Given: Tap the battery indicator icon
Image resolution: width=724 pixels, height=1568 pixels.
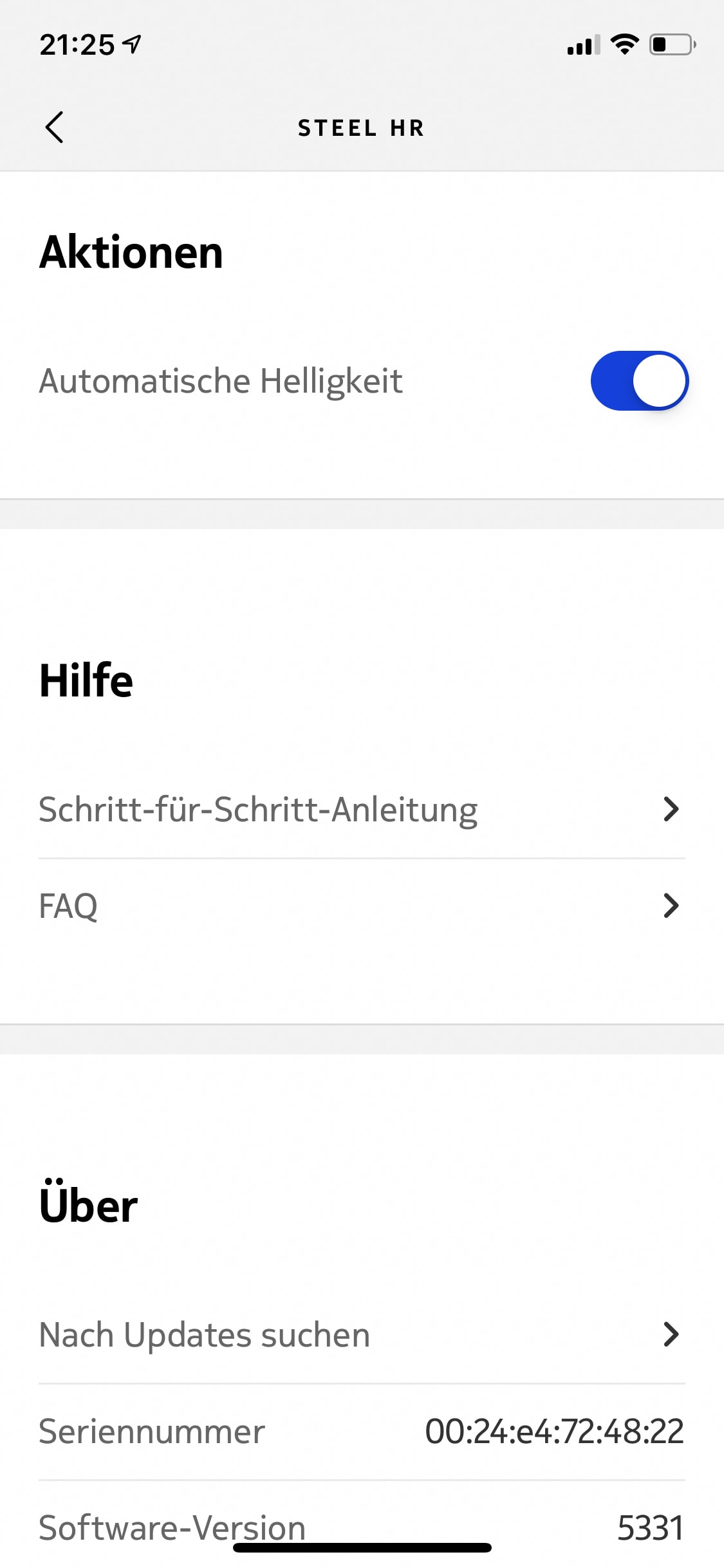Looking at the screenshot, I should point(673,44).
